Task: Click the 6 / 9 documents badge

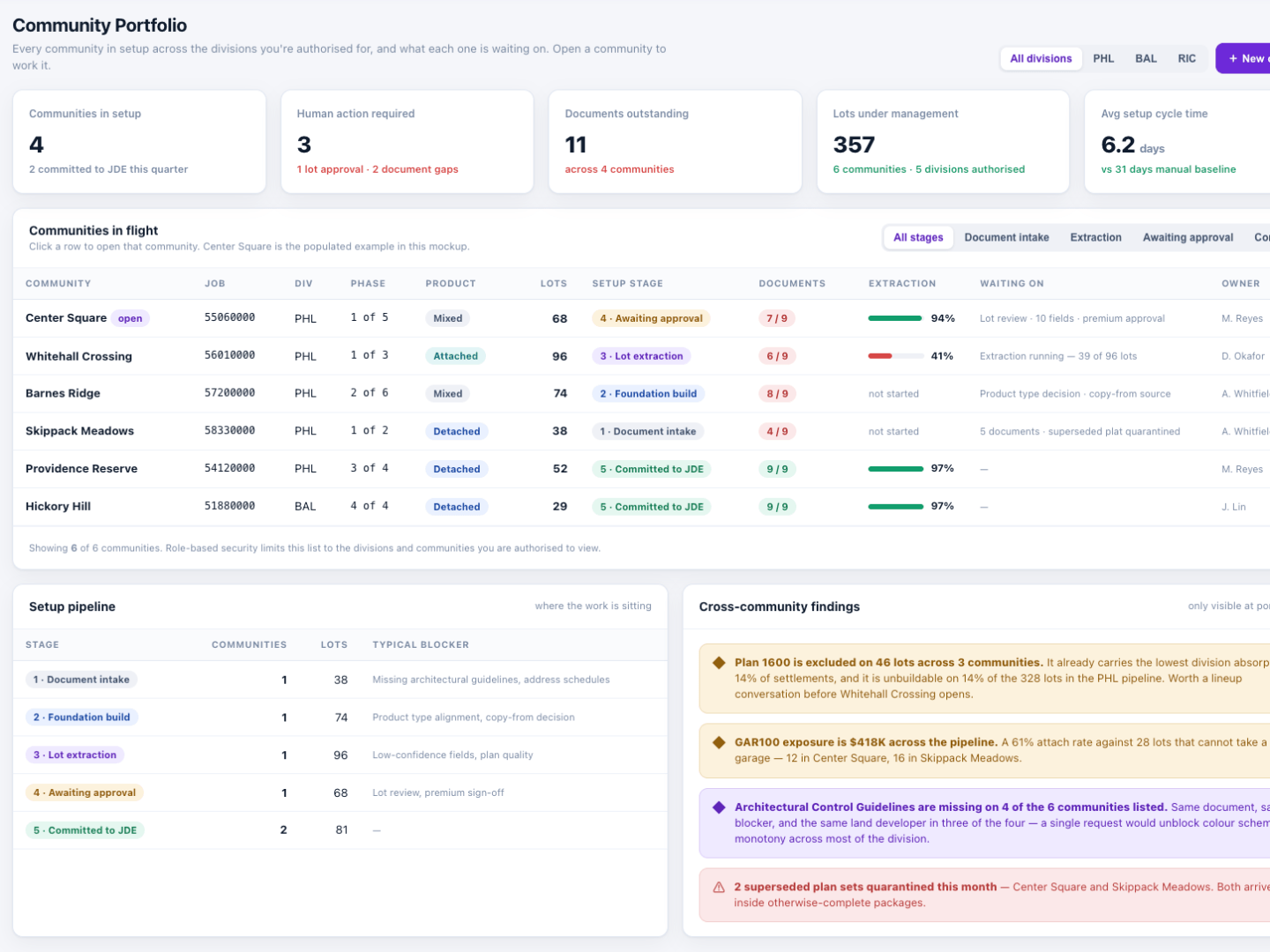Action: [777, 356]
